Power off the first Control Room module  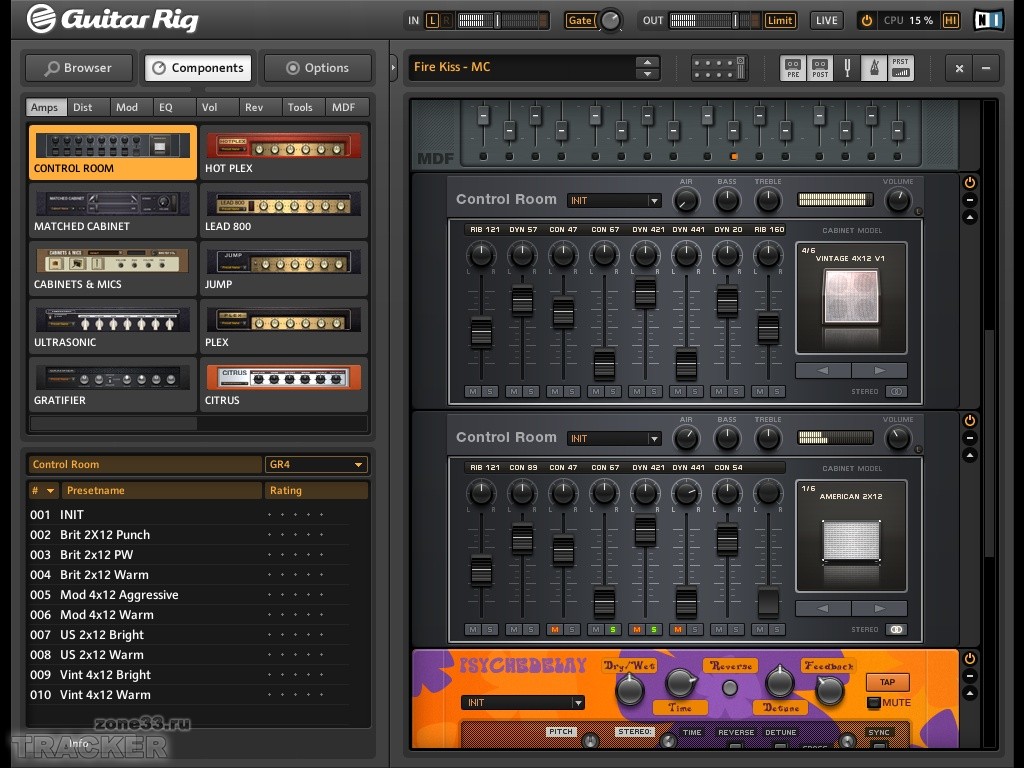pyautogui.click(x=970, y=183)
